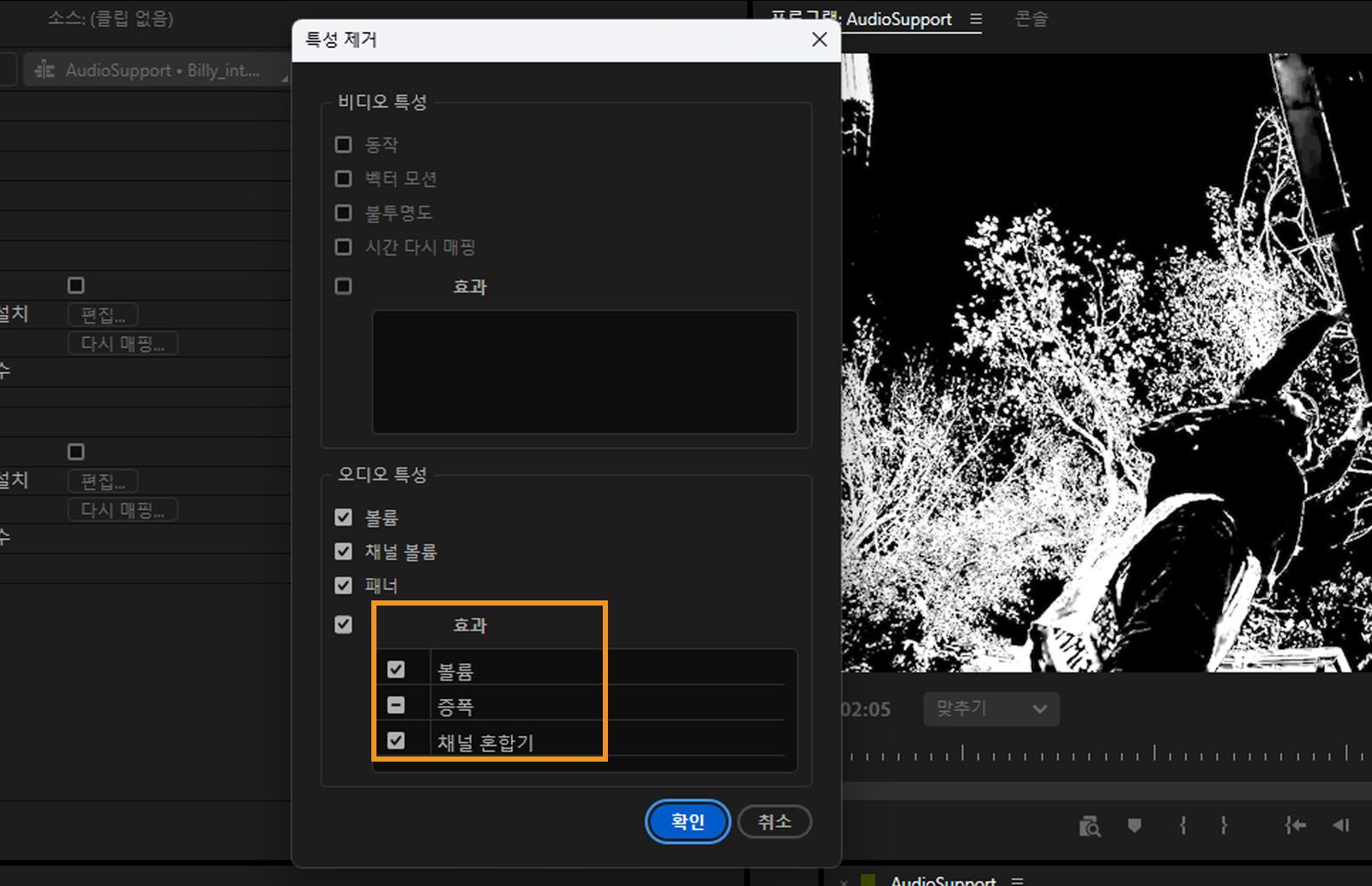Switch to the 콘솔 tab
Viewport: 1372px width, 886px height.
tap(1032, 19)
